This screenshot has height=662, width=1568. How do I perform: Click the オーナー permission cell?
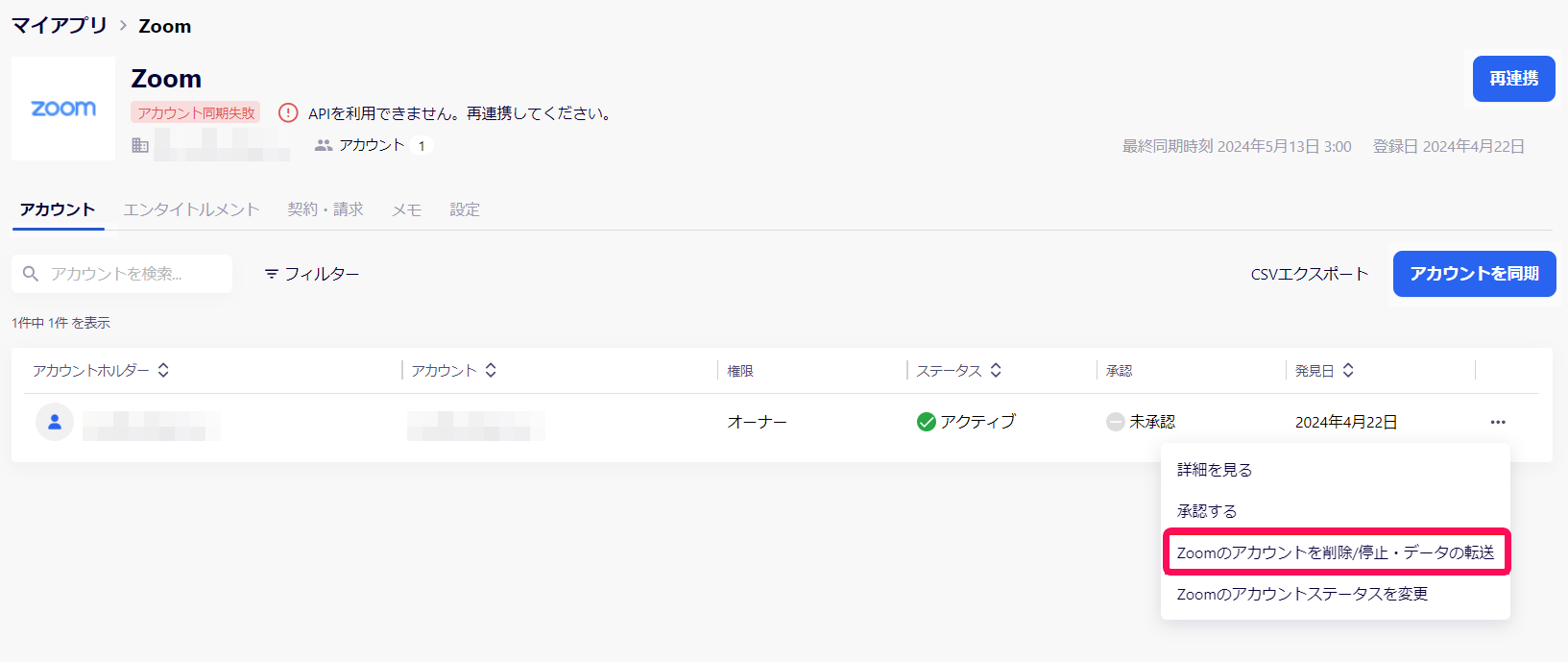click(x=758, y=422)
